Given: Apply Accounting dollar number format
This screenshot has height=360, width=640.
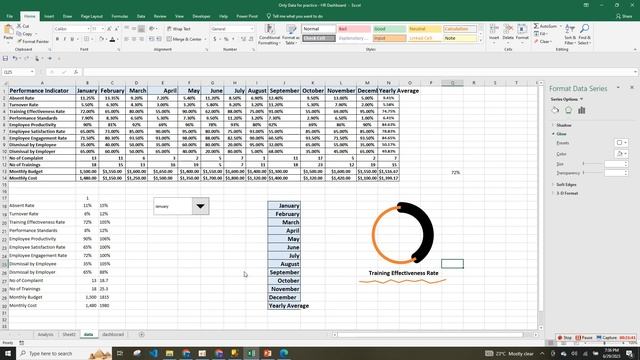Looking at the screenshot, I should 215,39.
